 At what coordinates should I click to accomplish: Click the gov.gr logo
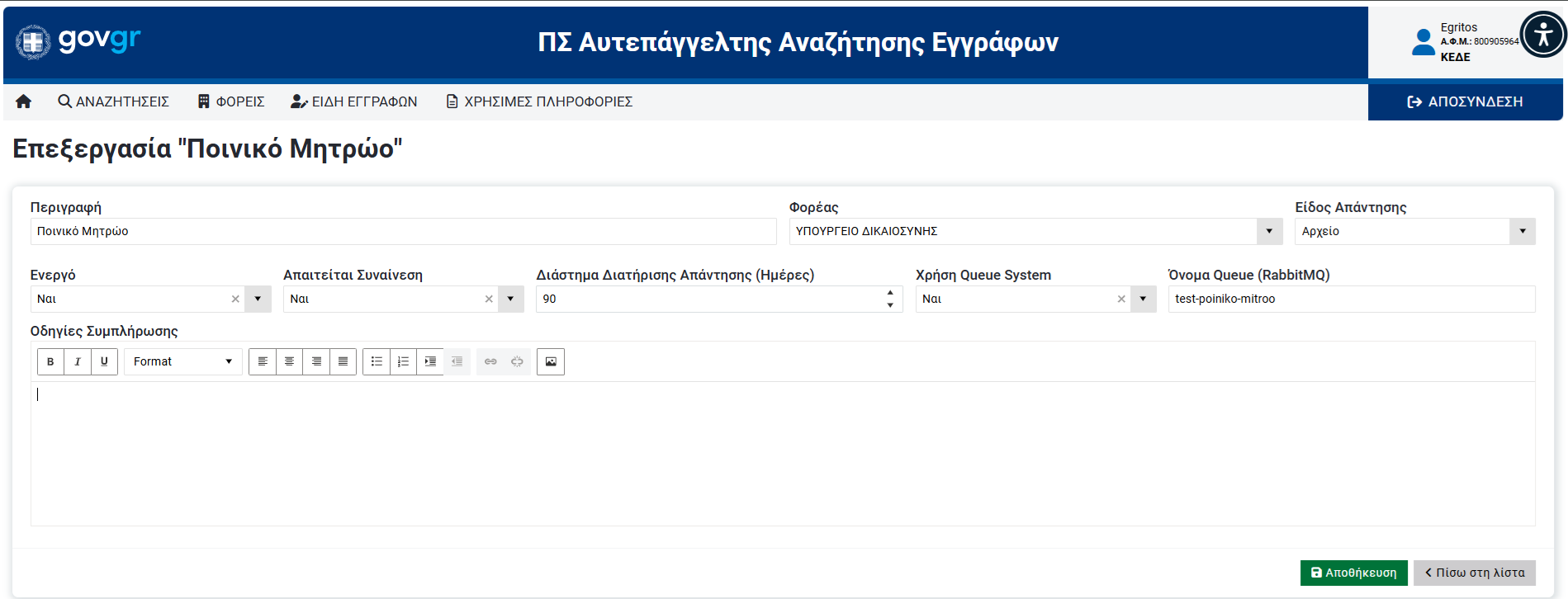pos(78,40)
